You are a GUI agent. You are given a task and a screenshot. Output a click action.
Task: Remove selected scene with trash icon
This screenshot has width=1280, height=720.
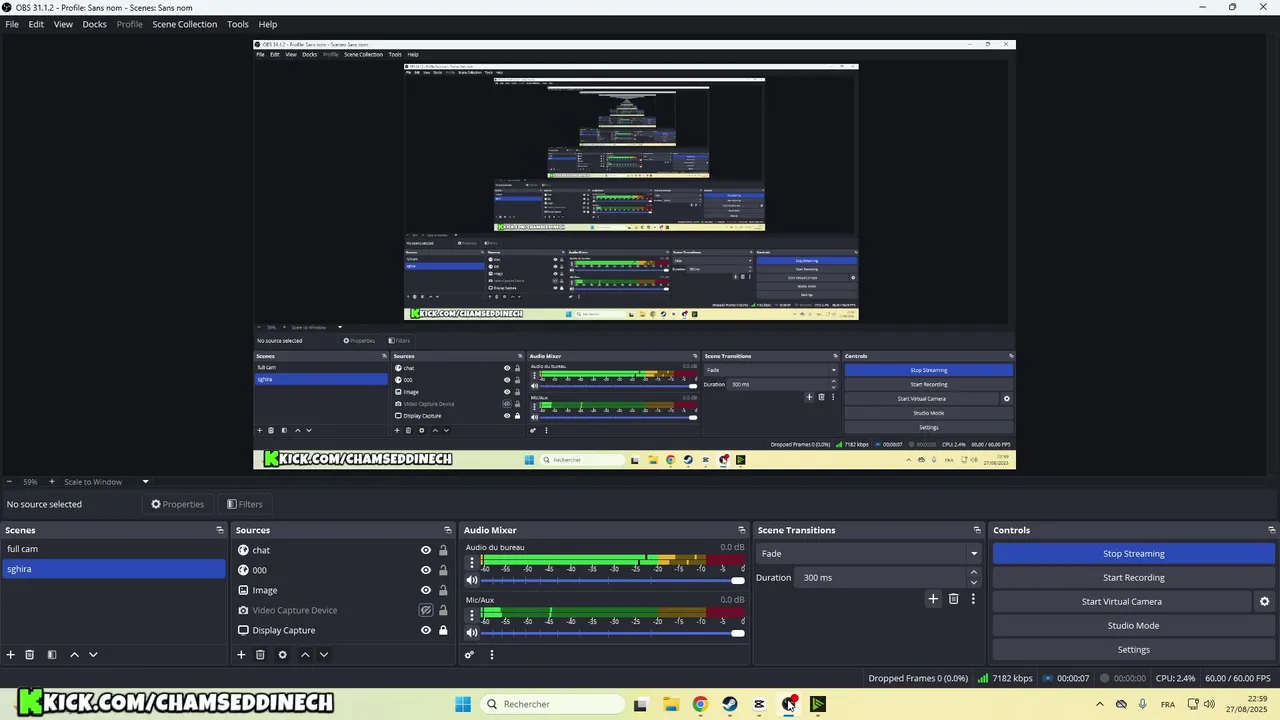[30, 655]
